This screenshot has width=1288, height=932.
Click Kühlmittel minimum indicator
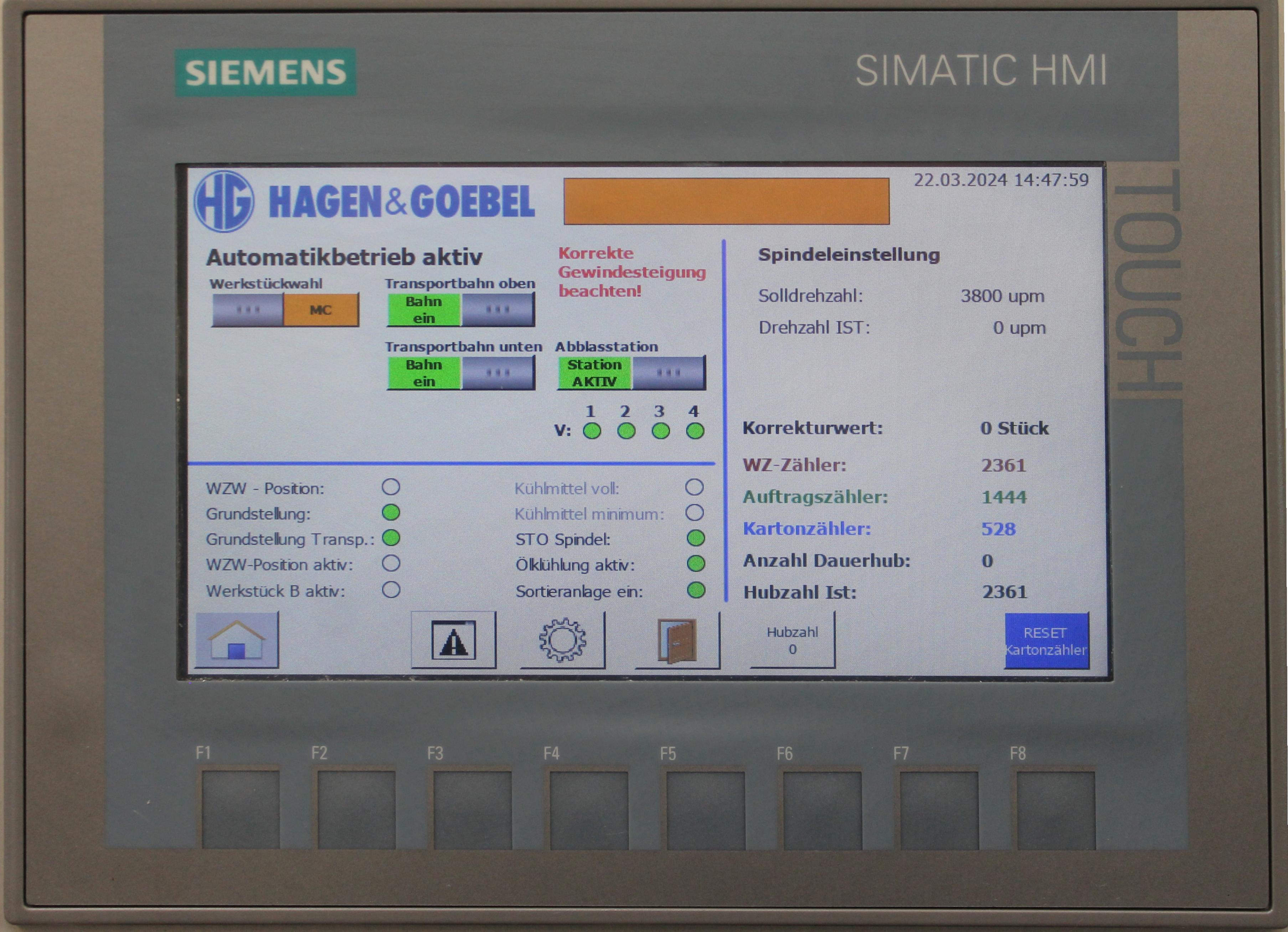(x=695, y=513)
